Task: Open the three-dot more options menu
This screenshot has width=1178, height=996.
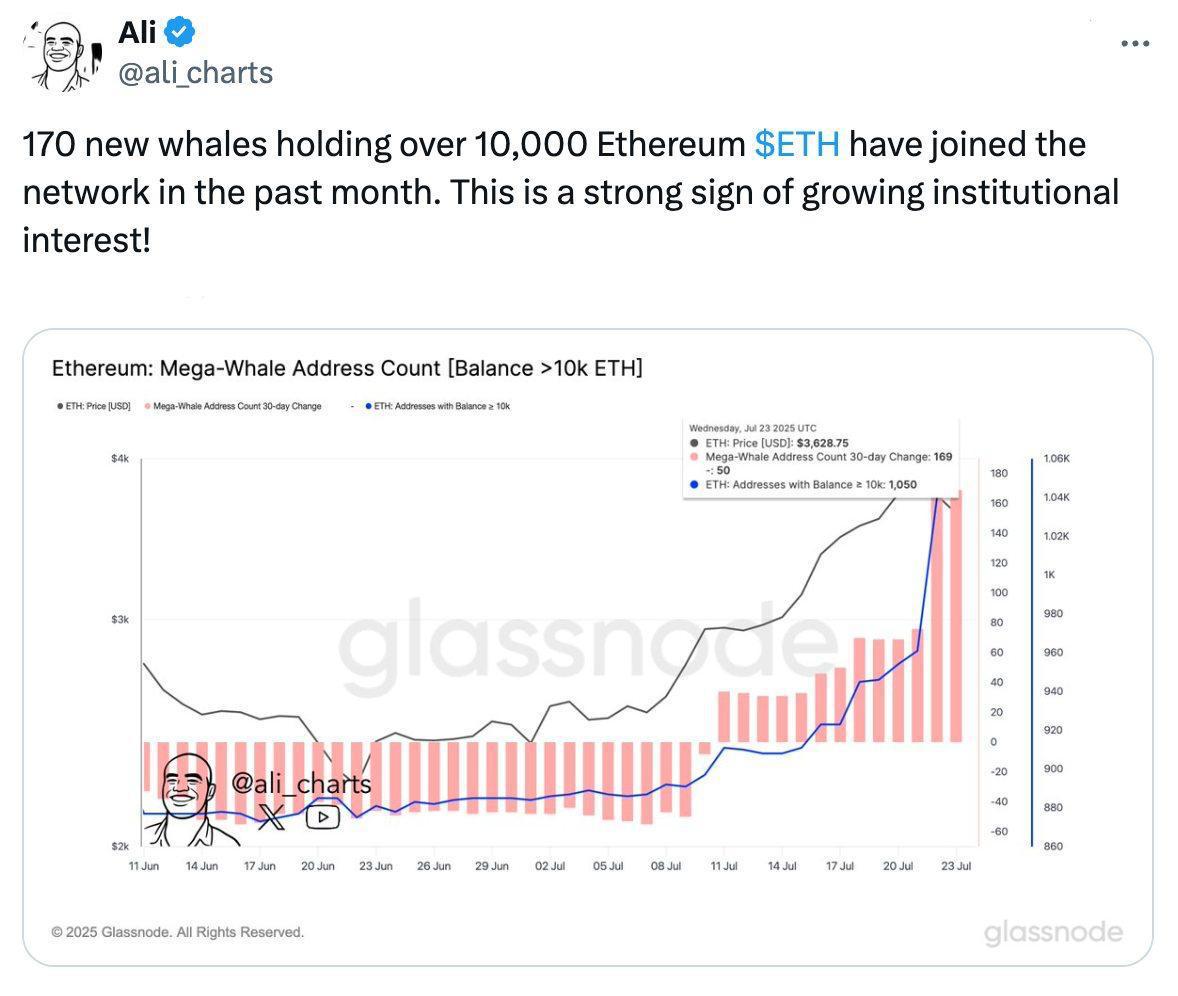Action: coord(1135,44)
